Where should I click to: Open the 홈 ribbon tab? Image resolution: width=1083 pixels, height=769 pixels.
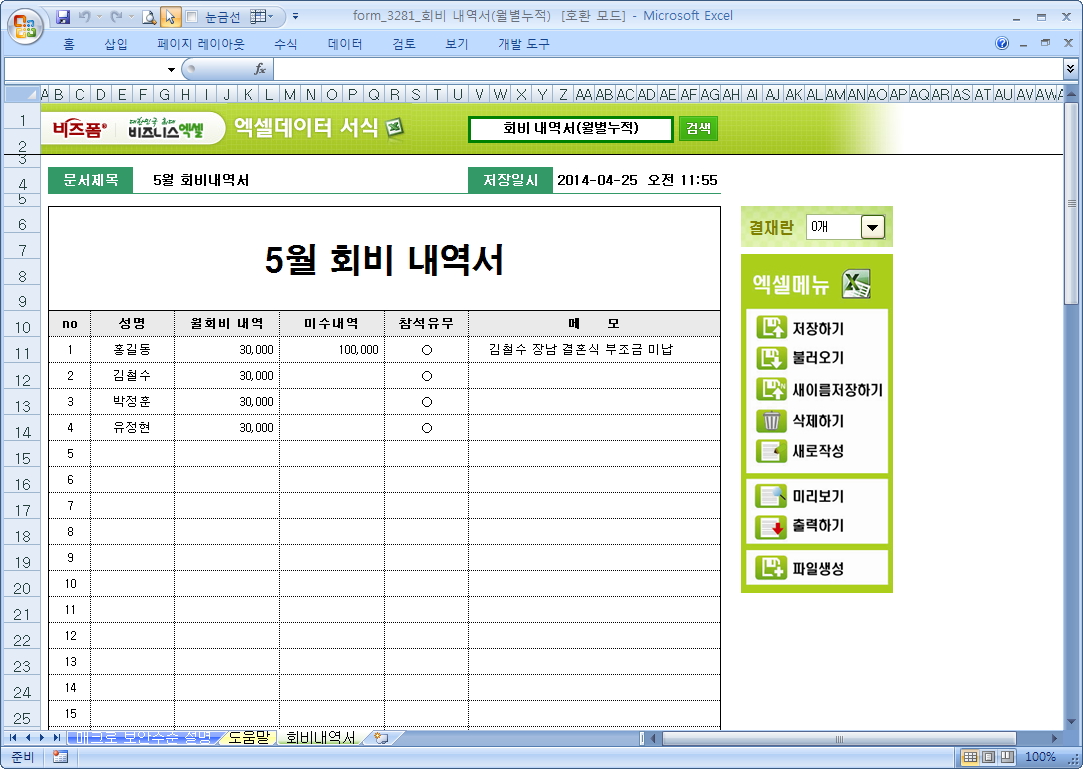click(68, 44)
